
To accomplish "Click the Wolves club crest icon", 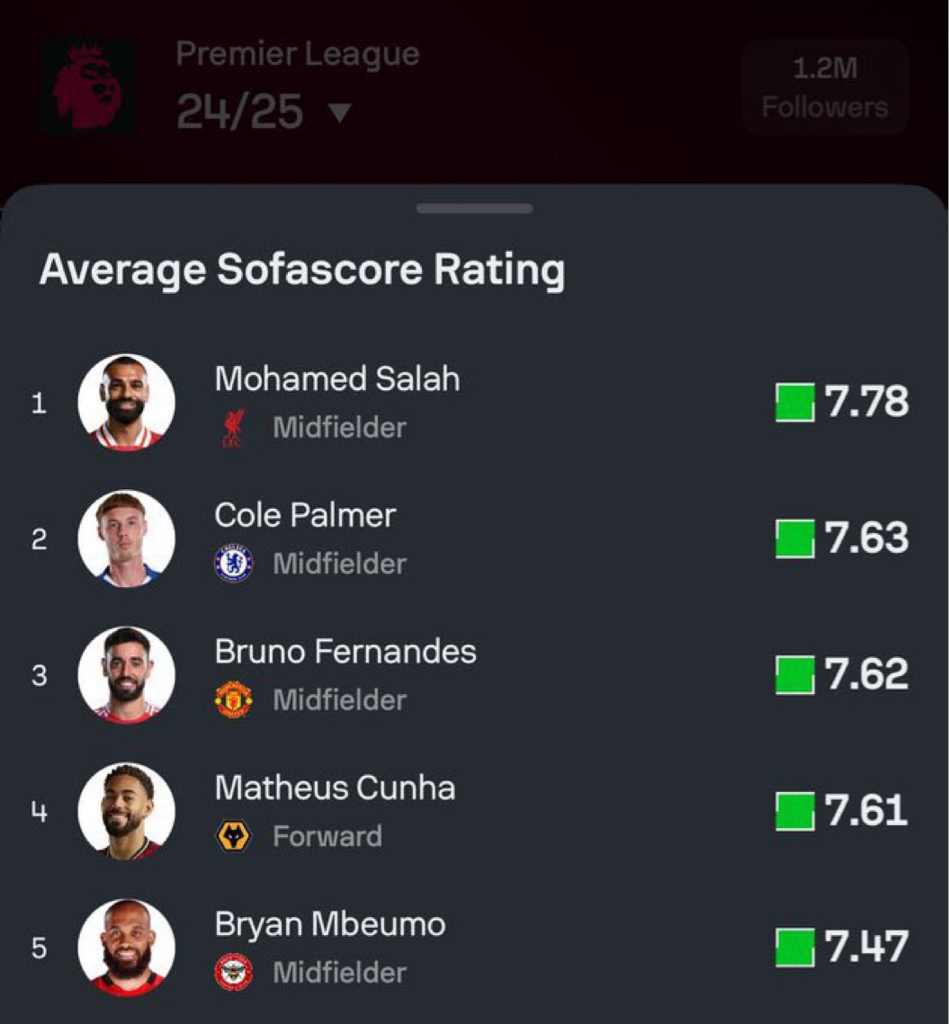I will [x=234, y=836].
